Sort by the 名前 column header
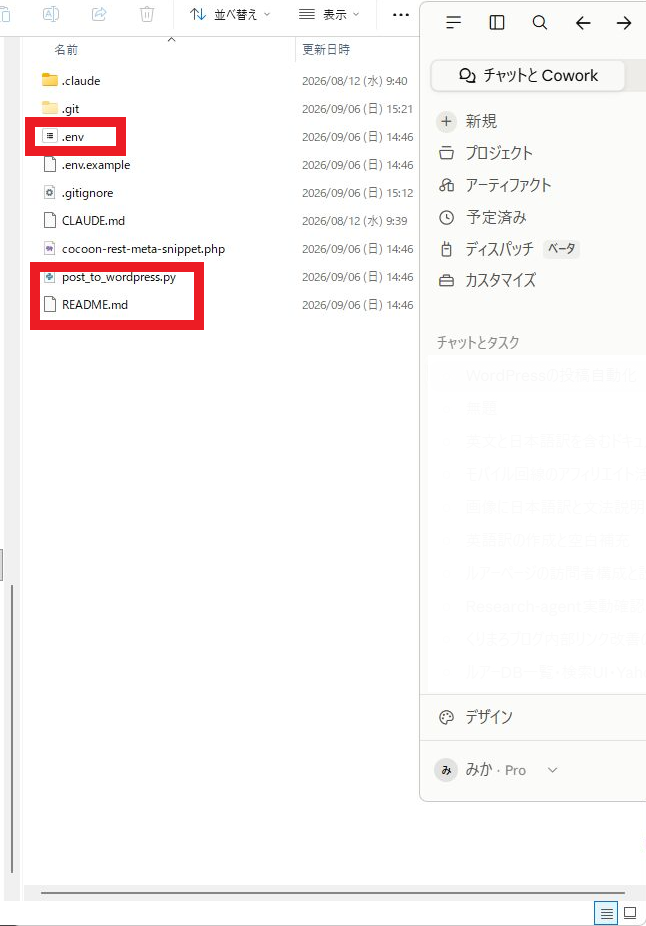This screenshot has width=646, height=926. tap(66, 50)
